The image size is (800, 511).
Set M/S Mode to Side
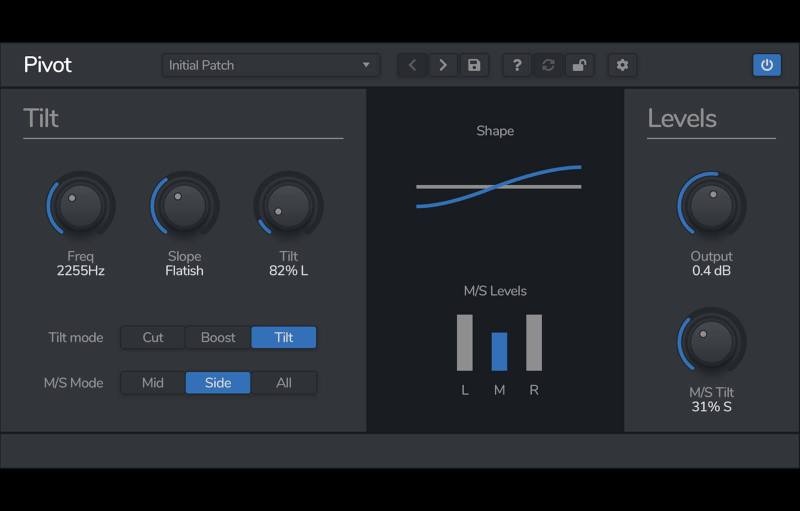[218, 383]
